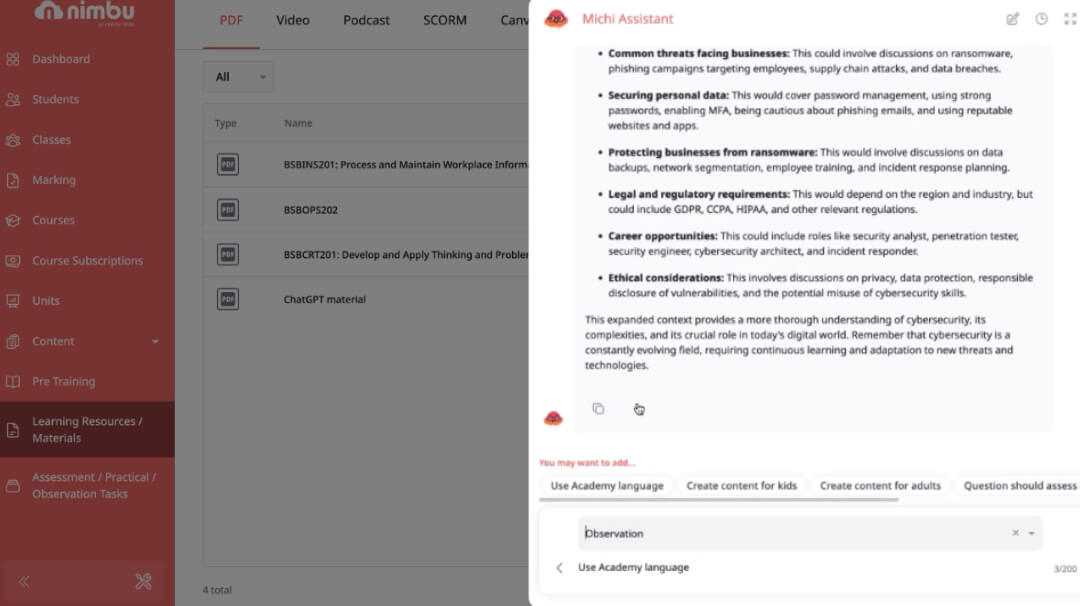
Task: Open the settings wrench at sidebar bottom
Action: coord(143,581)
